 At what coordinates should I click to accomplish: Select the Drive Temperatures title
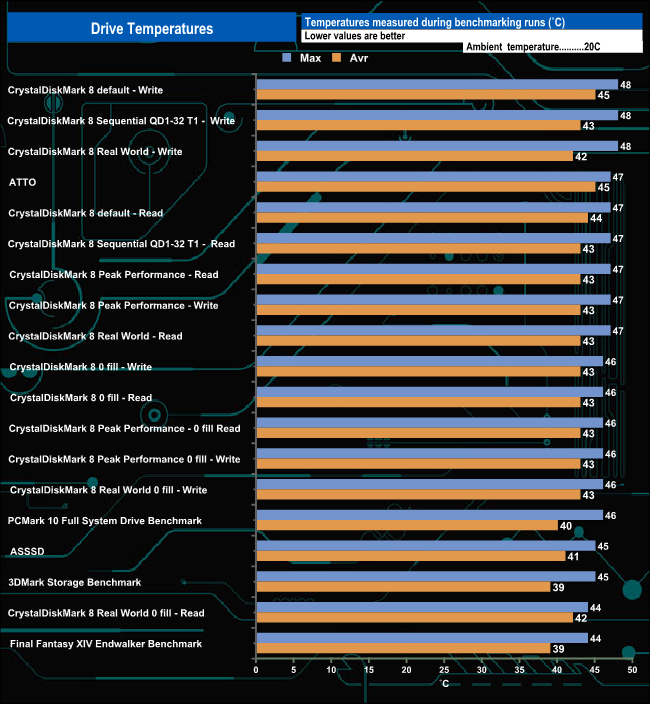click(x=152, y=29)
